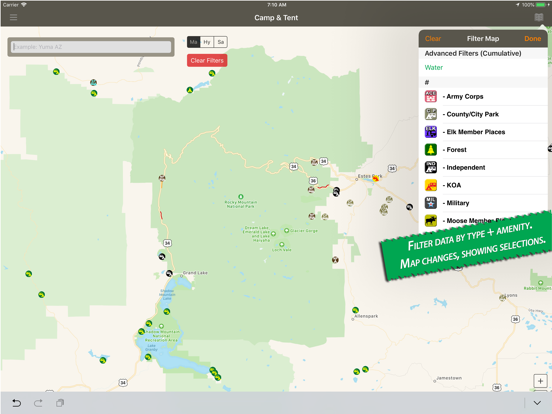Select the Army Corps filter row
The width and height of the screenshot is (552, 414).
tap(483, 96)
